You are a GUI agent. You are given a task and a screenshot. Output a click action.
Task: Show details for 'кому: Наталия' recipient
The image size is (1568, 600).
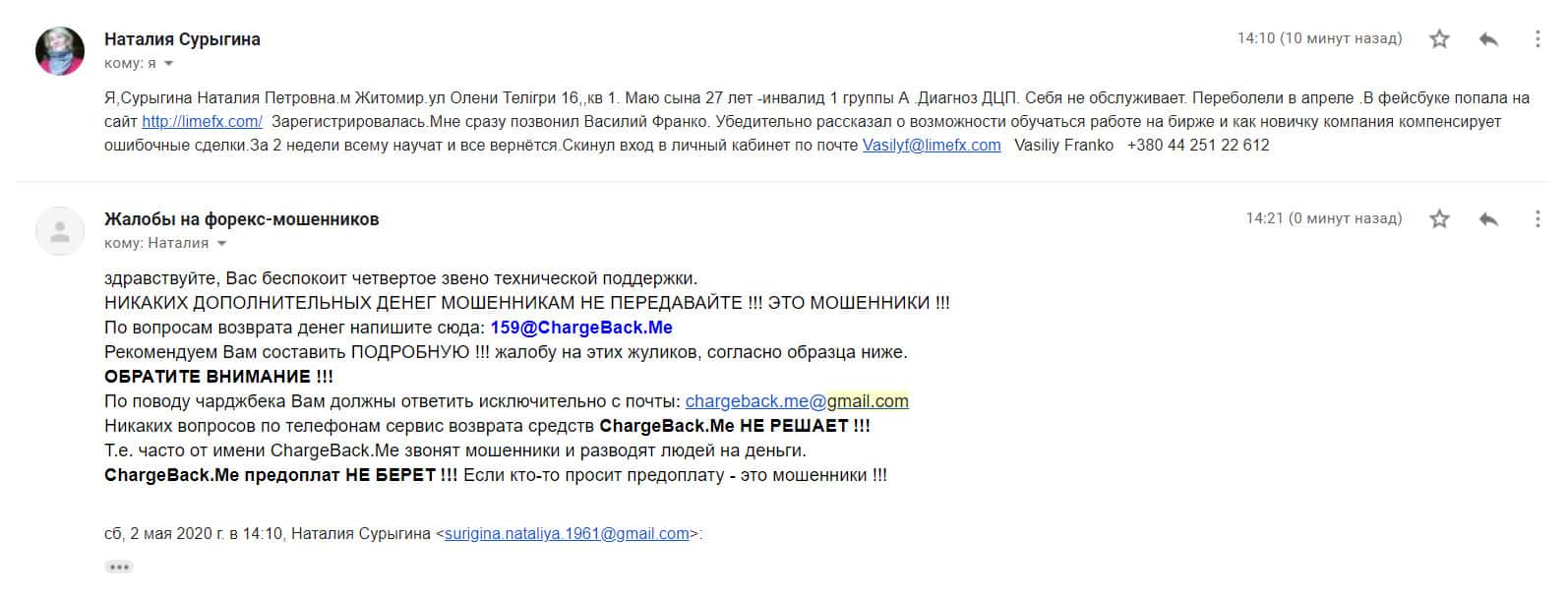pos(221,243)
